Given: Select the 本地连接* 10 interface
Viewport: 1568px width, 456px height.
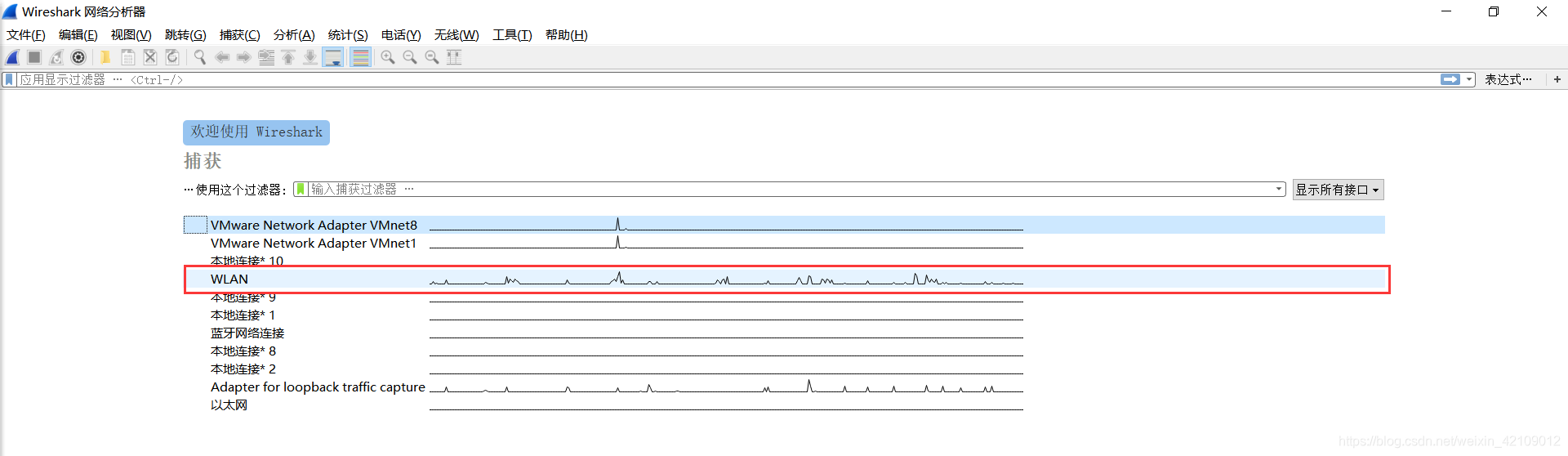Looking at the screenshot, I should [x=784, y=260].
